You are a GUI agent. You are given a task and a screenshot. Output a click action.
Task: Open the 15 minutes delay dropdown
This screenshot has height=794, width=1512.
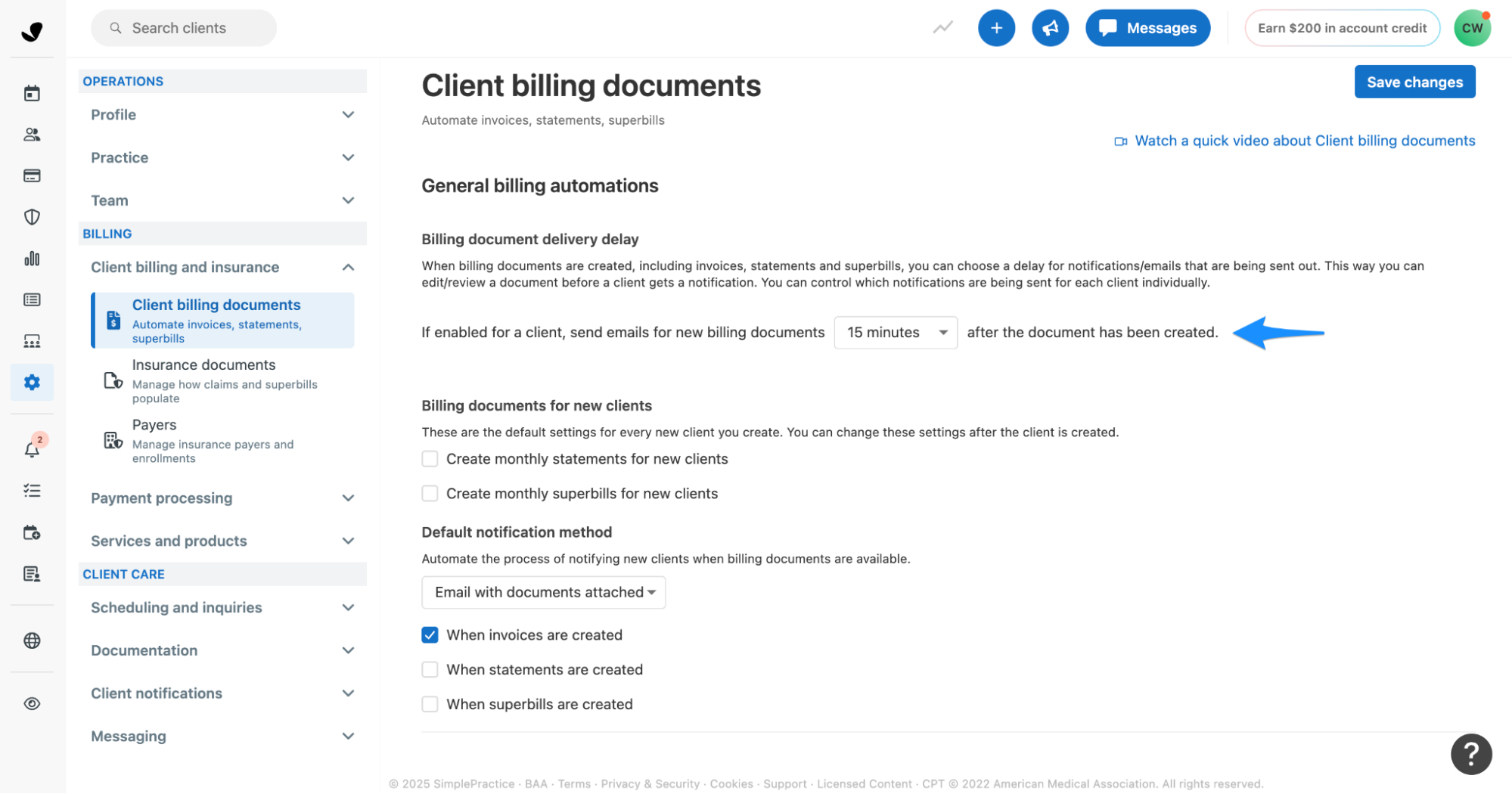point(896,333)
